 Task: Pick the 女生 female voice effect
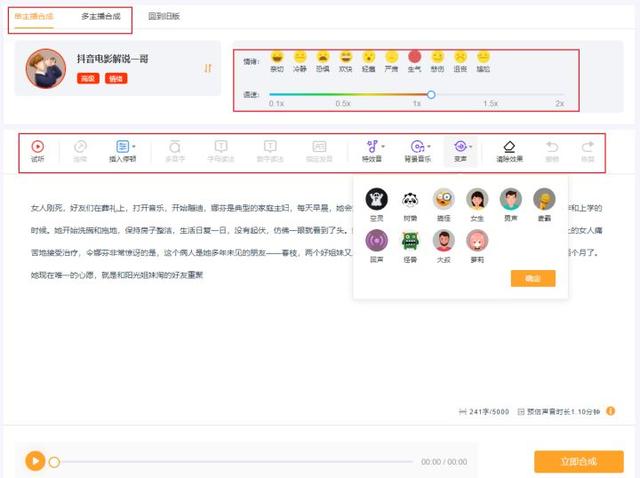pyautogui.click(x=477, y=199)
